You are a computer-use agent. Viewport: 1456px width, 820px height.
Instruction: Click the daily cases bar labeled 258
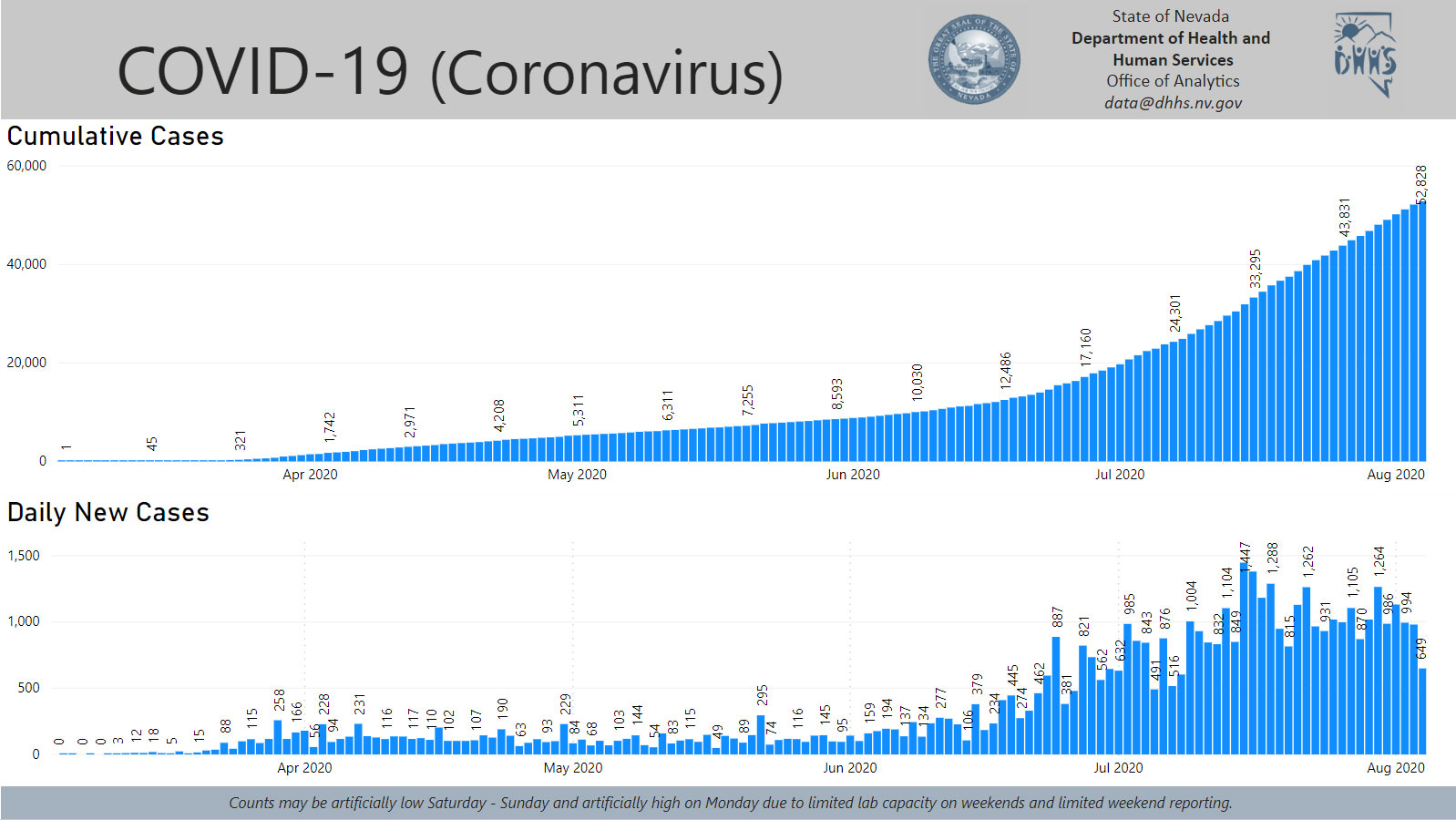coord(278,737)
